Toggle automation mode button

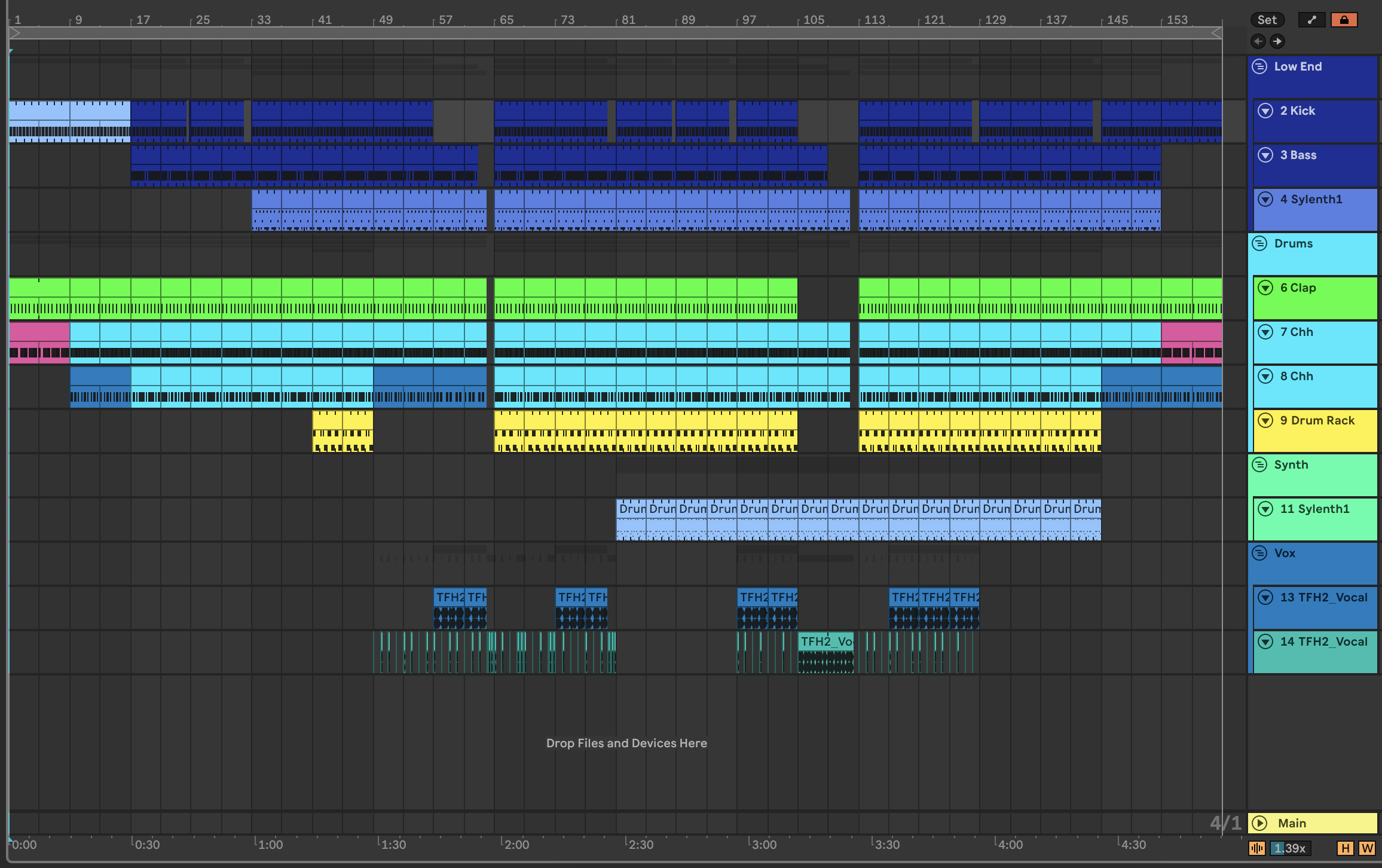click(1311, 20)
